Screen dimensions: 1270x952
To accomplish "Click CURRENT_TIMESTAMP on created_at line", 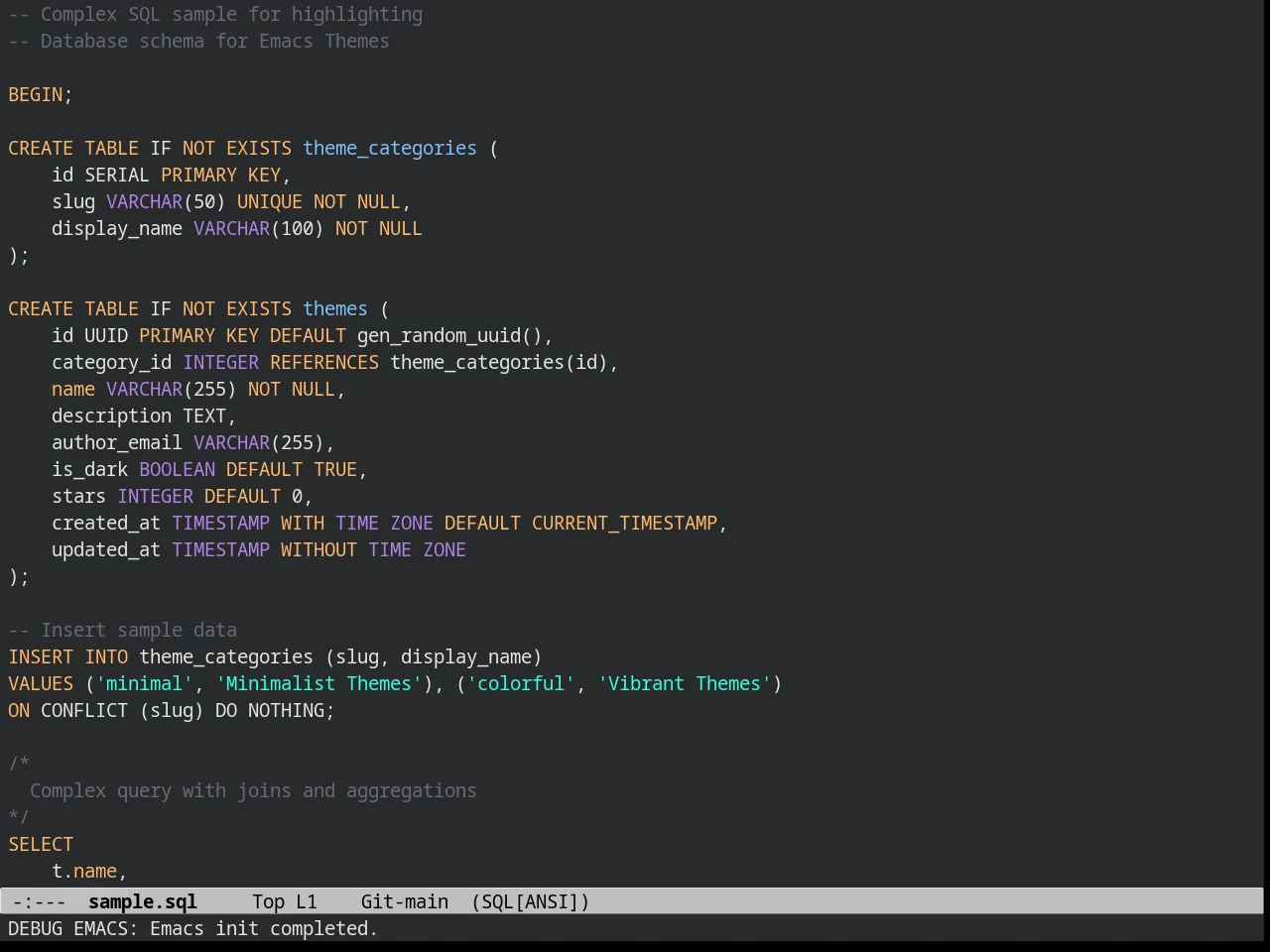I will tap(624, 523).
